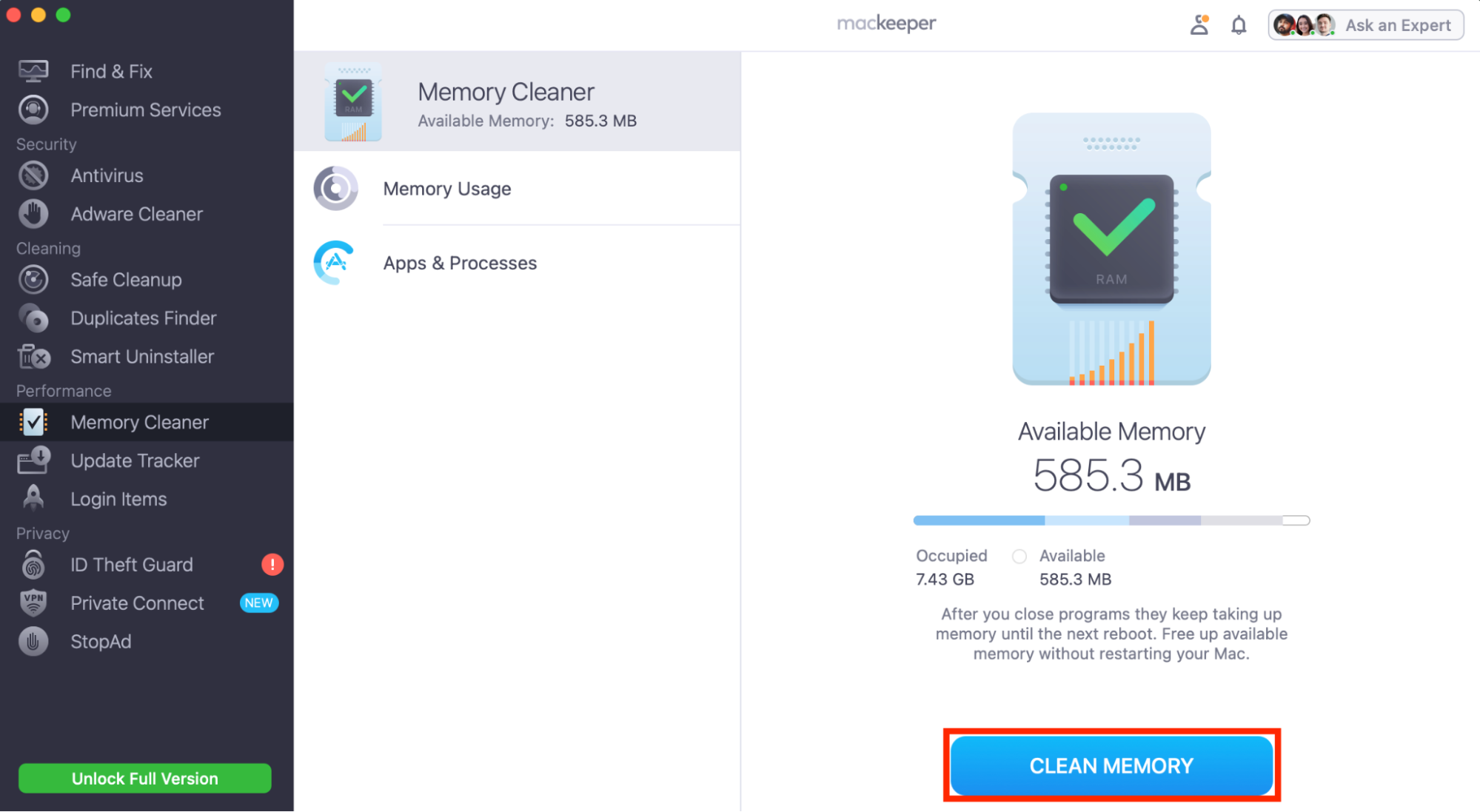Screen dimensions: 1480x812
Task: Start the Duplicates Finder
Action: point(144,318)
